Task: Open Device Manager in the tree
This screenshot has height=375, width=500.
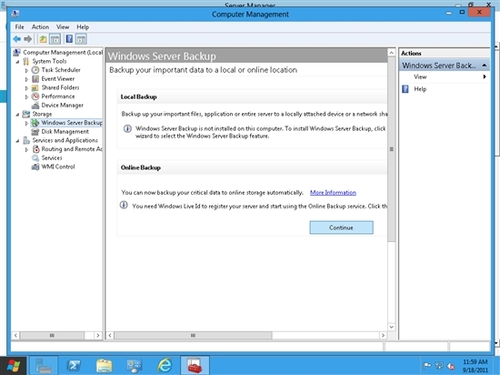Action: point(62,105)
